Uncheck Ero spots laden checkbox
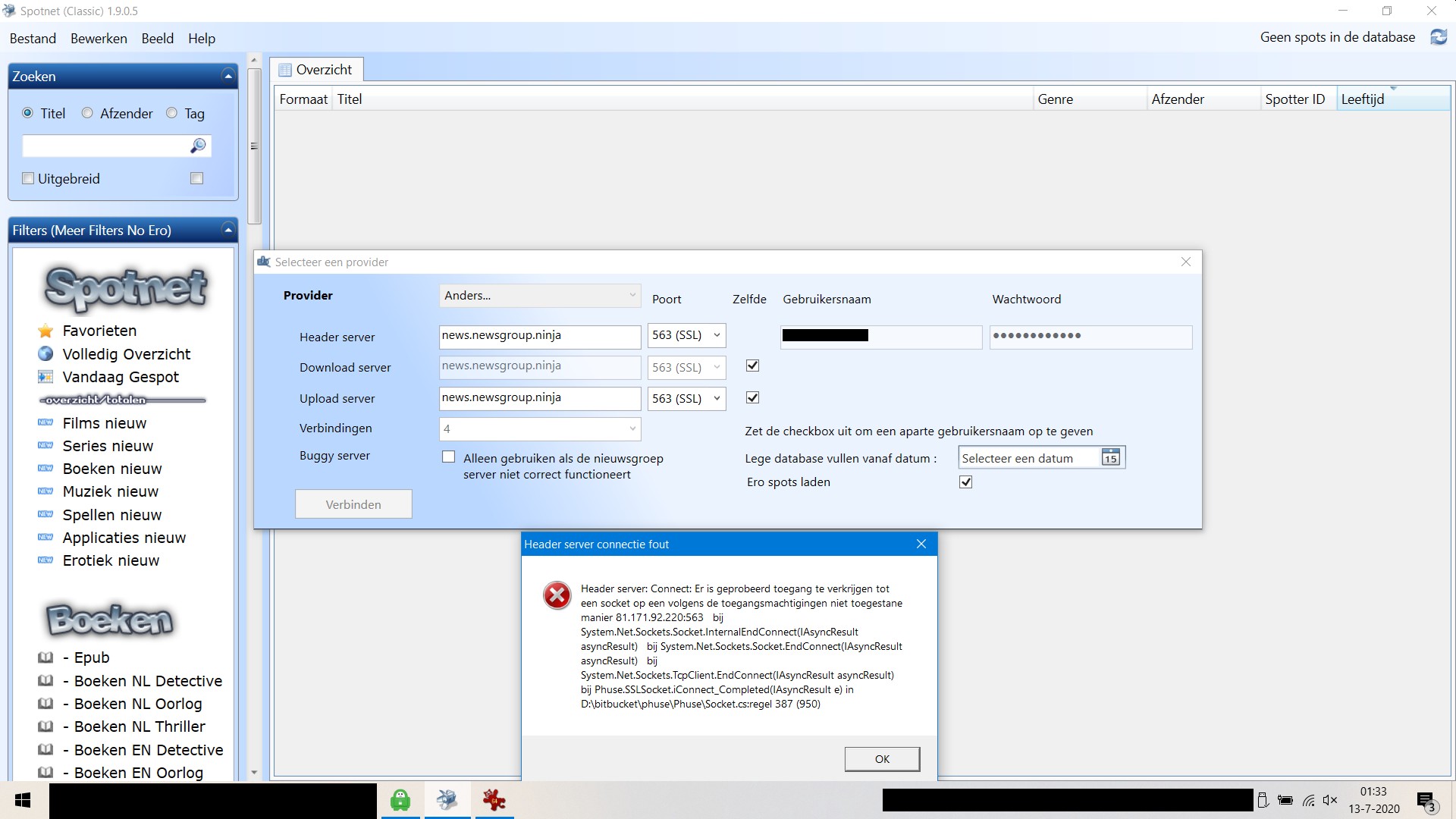 [965, 482]
